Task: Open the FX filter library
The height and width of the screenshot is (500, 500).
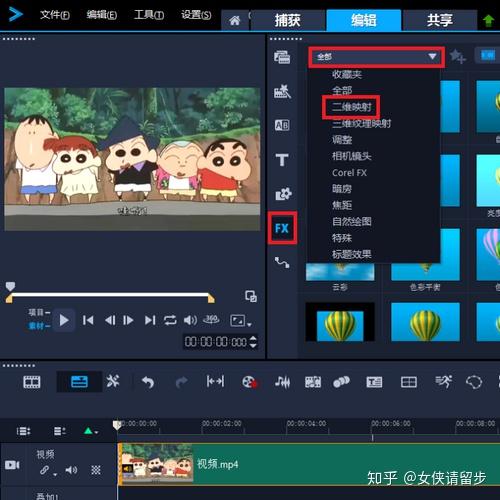Action: pyautogui.click(x=282, y=228)
